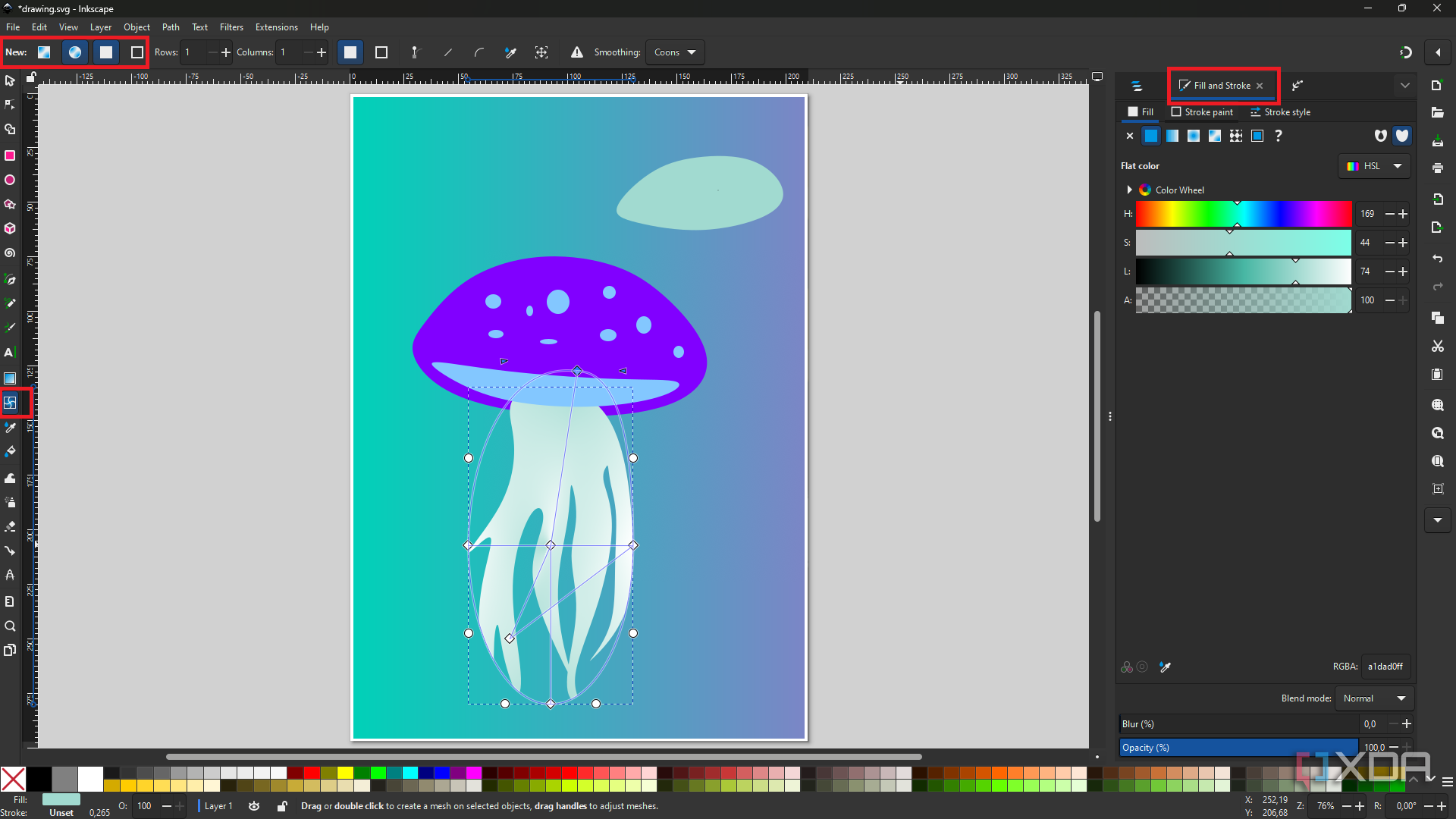Select the Text tool

[10, 353]
